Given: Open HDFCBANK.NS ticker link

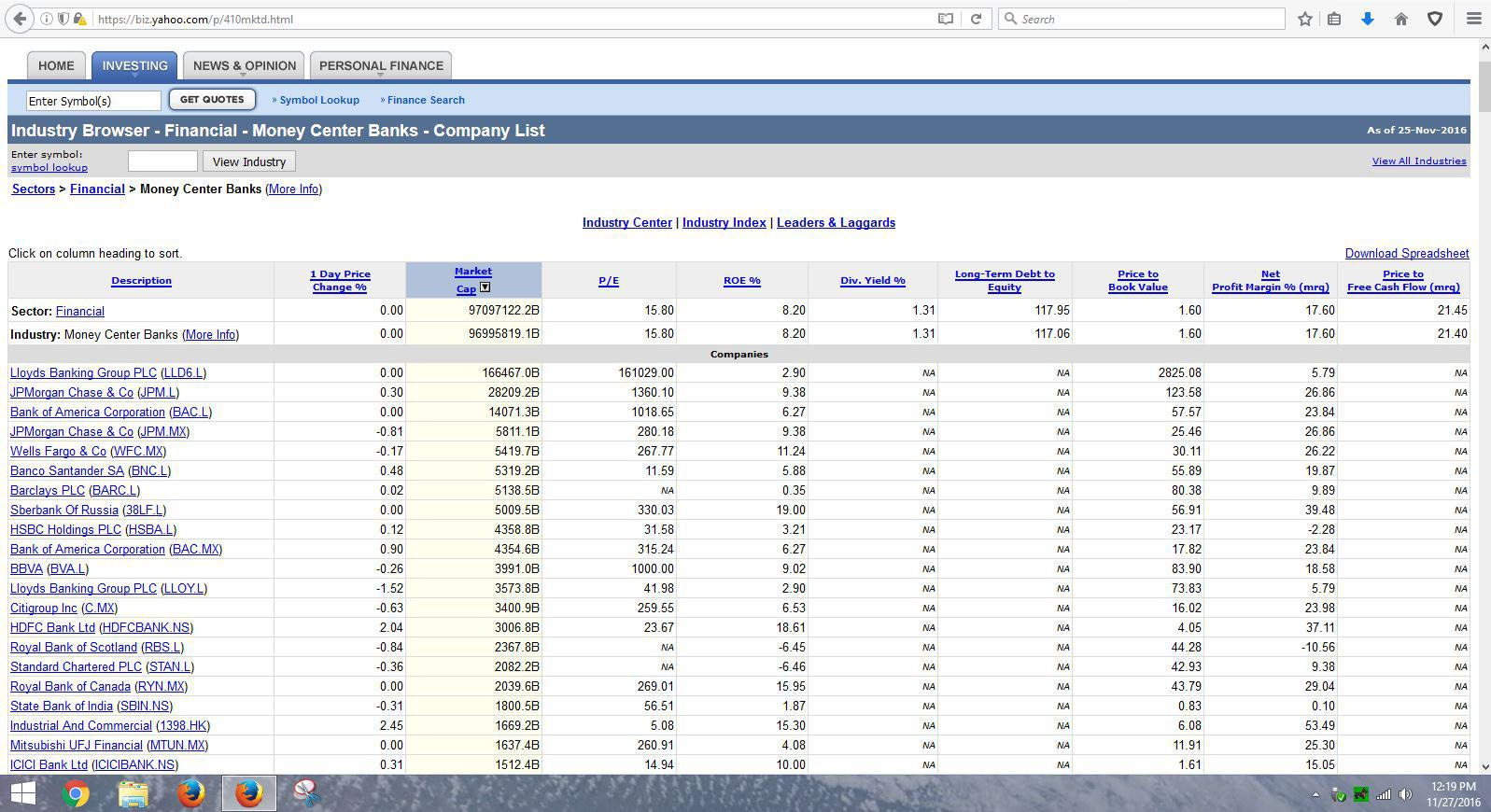Looking at the screenshot, I should [x=145, y=627].
